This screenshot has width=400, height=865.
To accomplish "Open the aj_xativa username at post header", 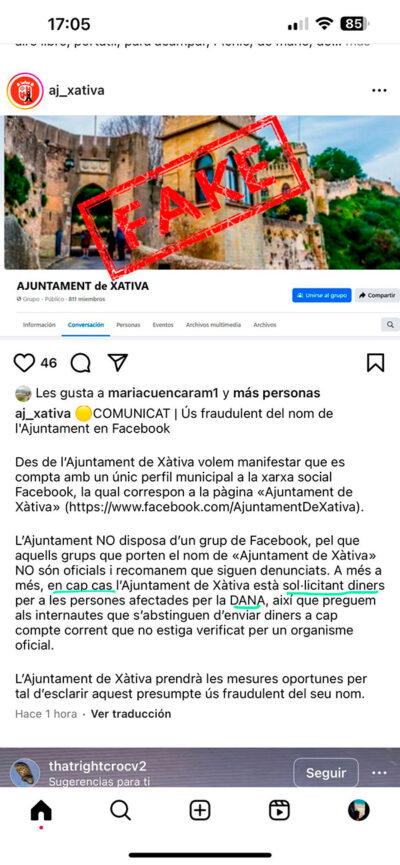I will click(76, 90).
